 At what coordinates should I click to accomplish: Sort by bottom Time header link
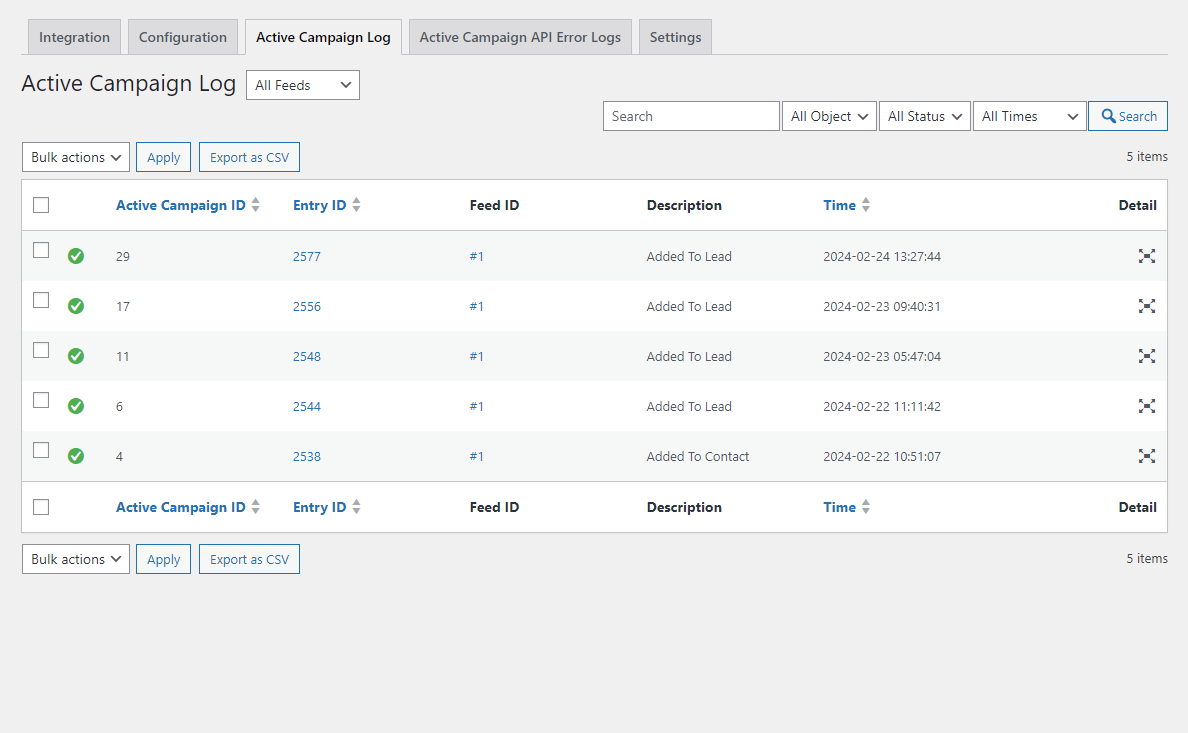(x=839, y=507)
